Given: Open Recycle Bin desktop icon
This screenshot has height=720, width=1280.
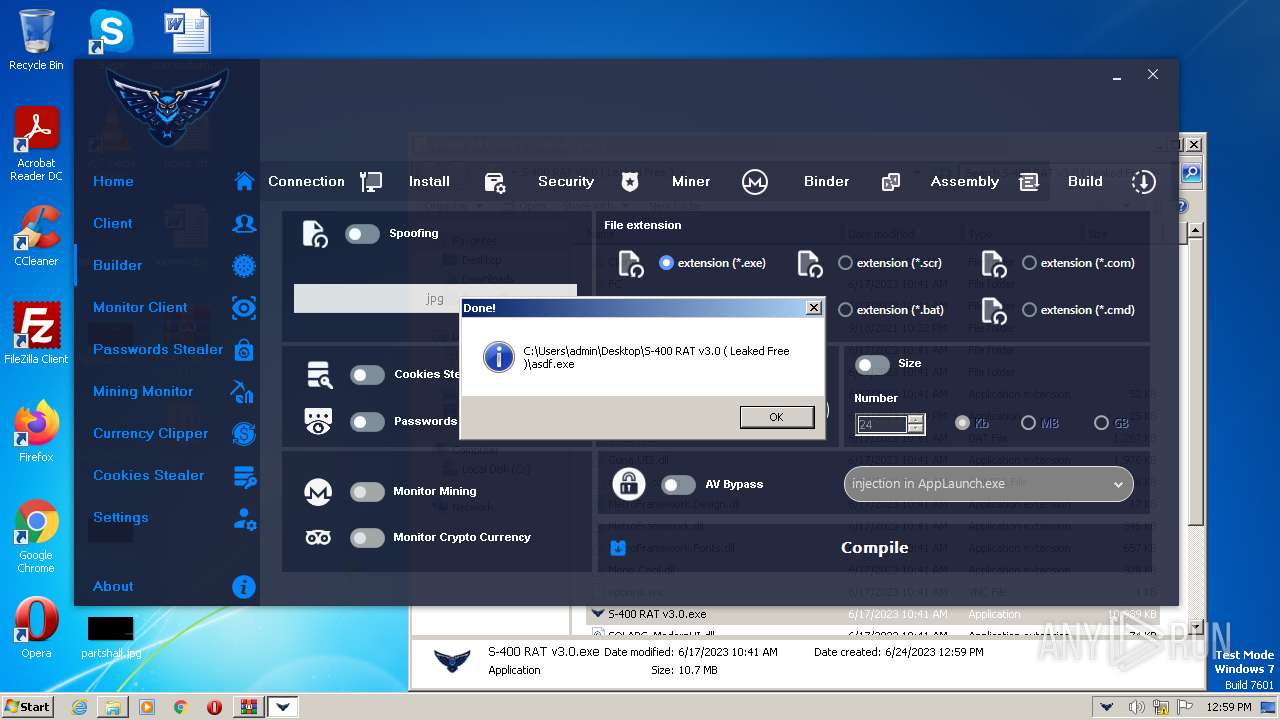Looking at the screenshot, I should tap(36, 40).
